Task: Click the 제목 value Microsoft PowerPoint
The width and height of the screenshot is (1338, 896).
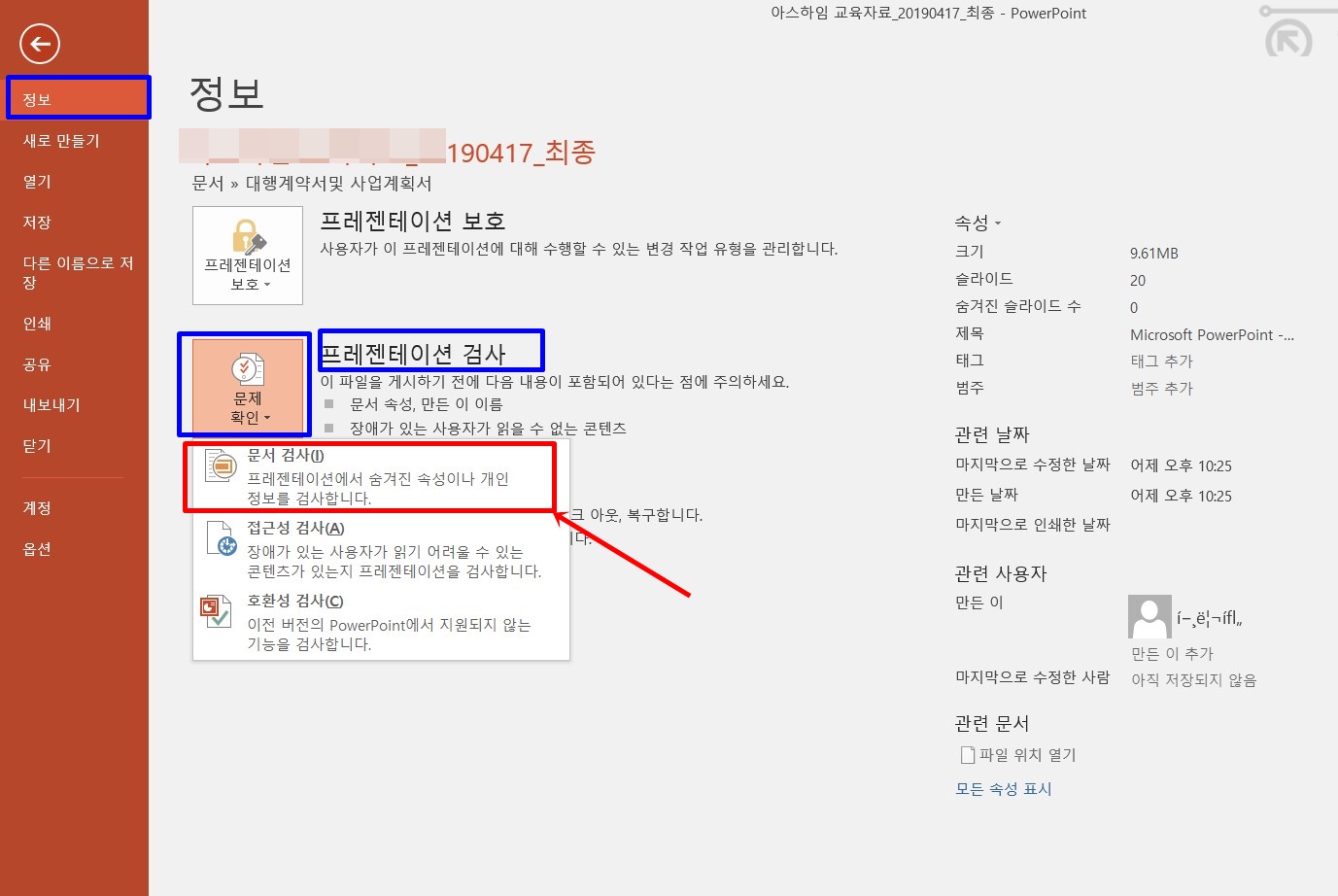Action: pos(1212,334)
